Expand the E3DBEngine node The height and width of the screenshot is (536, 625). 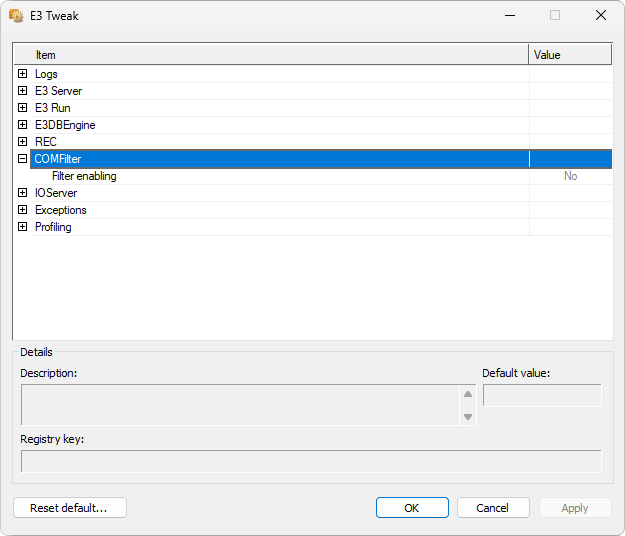click(23, 125)
